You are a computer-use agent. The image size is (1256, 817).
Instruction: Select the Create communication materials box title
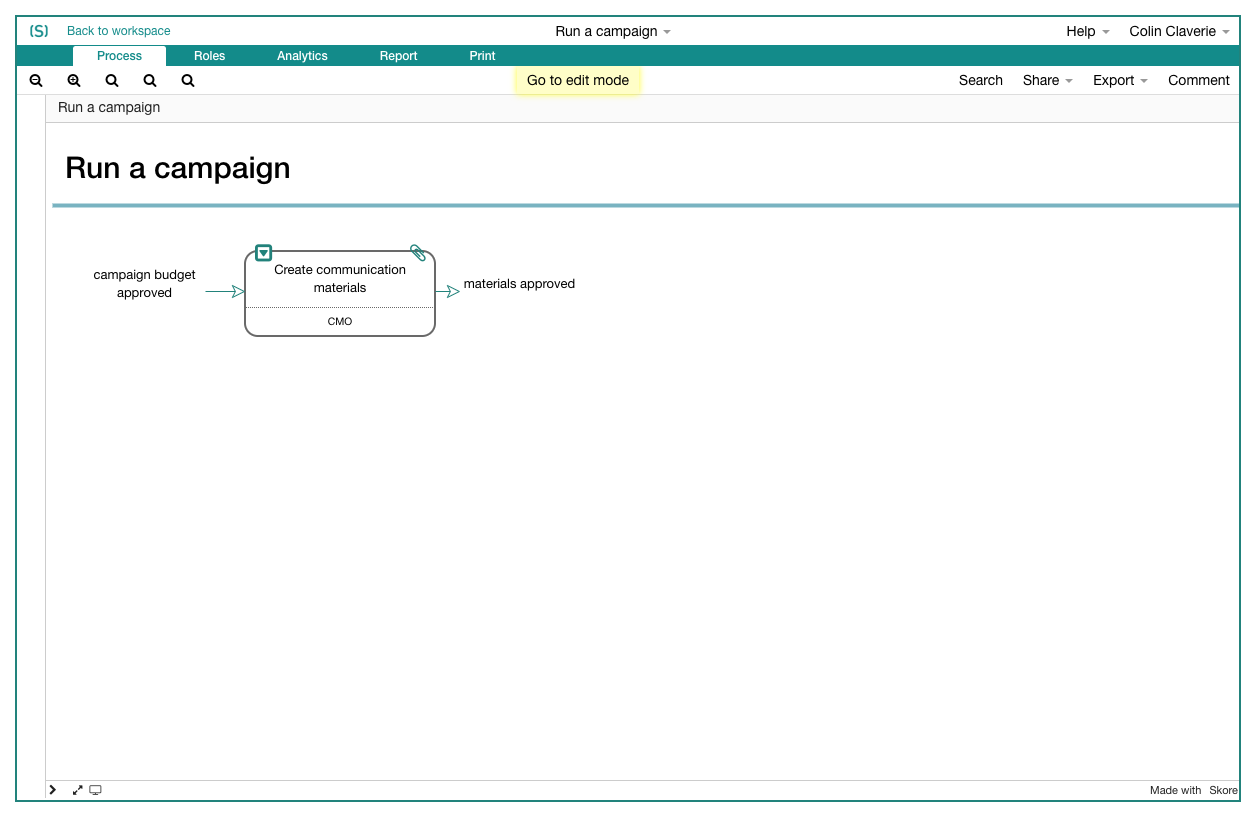point(340,278)
